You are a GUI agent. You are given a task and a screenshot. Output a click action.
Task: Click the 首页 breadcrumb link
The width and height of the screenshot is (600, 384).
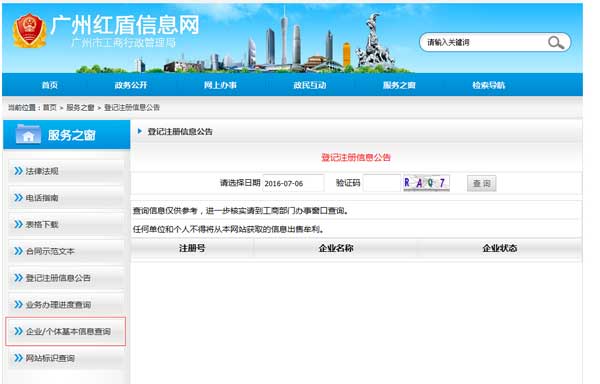pos(49,107)
